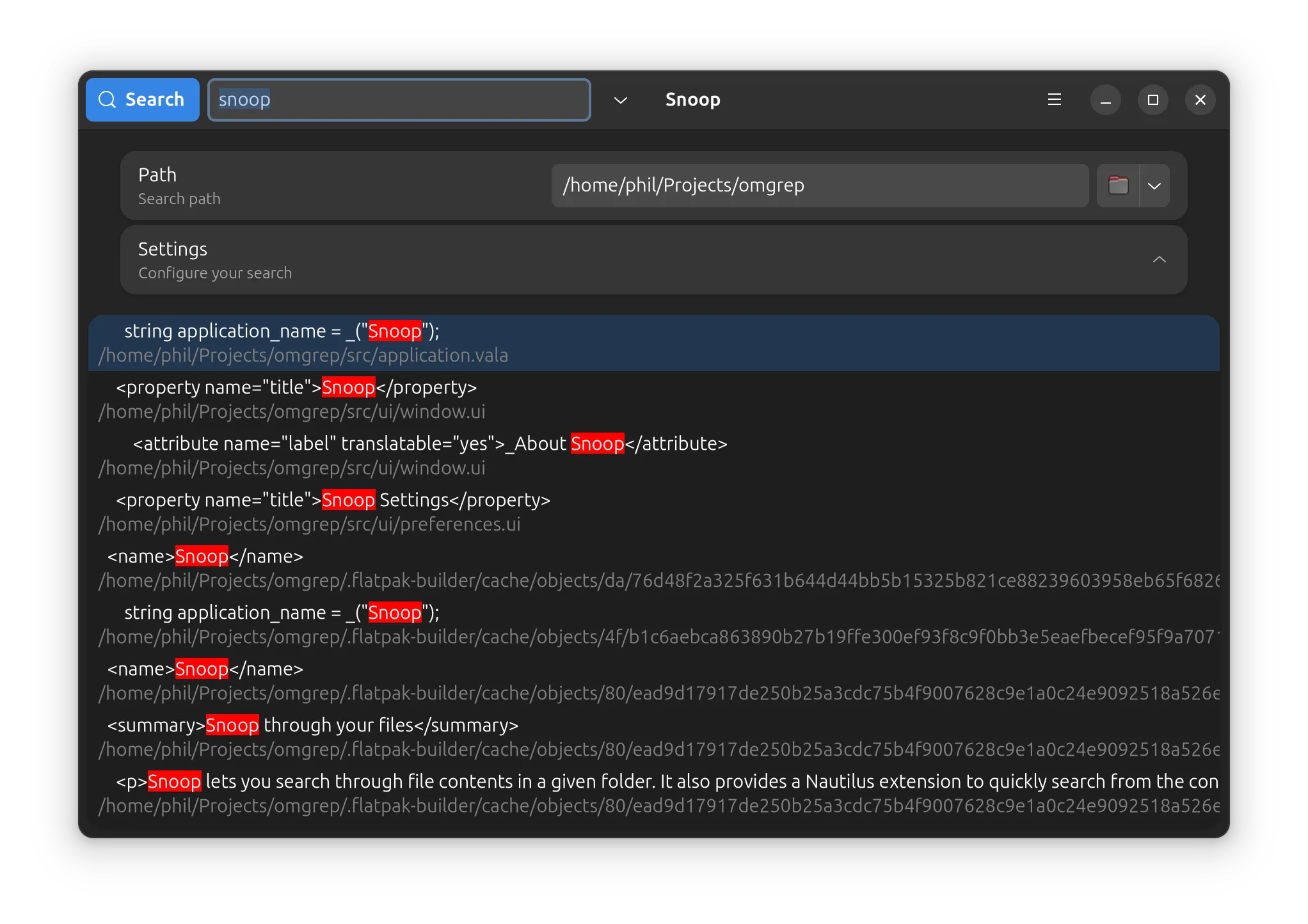Open the dropdown arrow beside the search field
This screenshot has height=924, width=1308.
point(620,100)
